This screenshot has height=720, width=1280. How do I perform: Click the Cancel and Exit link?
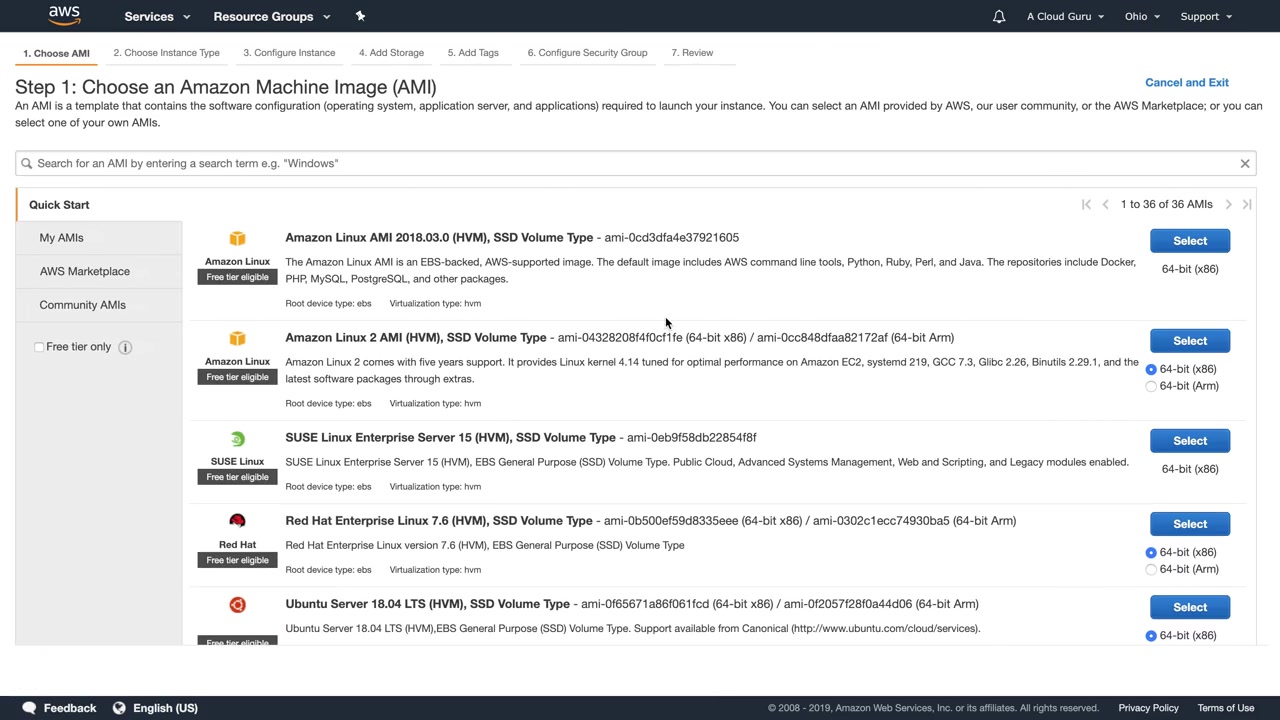tap(1187, 83)
